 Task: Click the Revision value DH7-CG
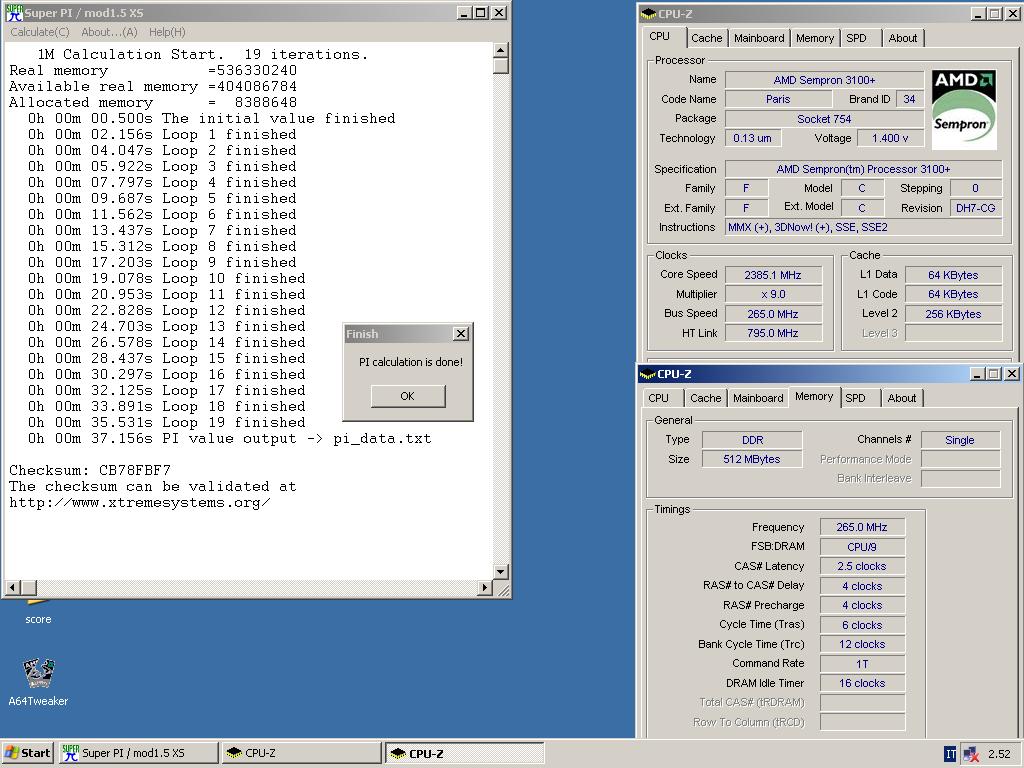pyautogui.click(x=976, y=208)
